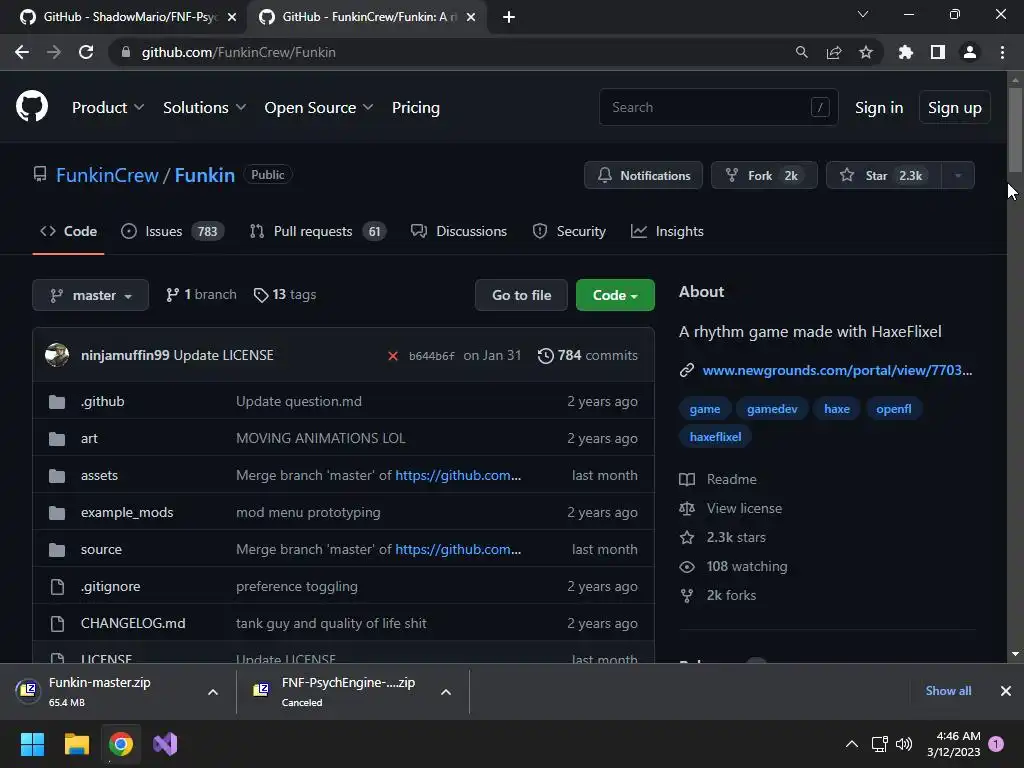Open Visual Studio from taskbar
The height and width of the screenshot is (768, 1024).
point(165,744)
